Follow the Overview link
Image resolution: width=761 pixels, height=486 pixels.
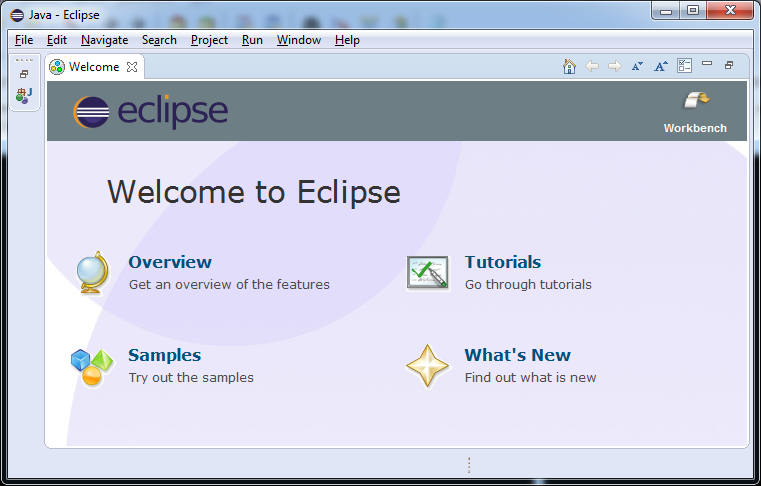(170, 262)
